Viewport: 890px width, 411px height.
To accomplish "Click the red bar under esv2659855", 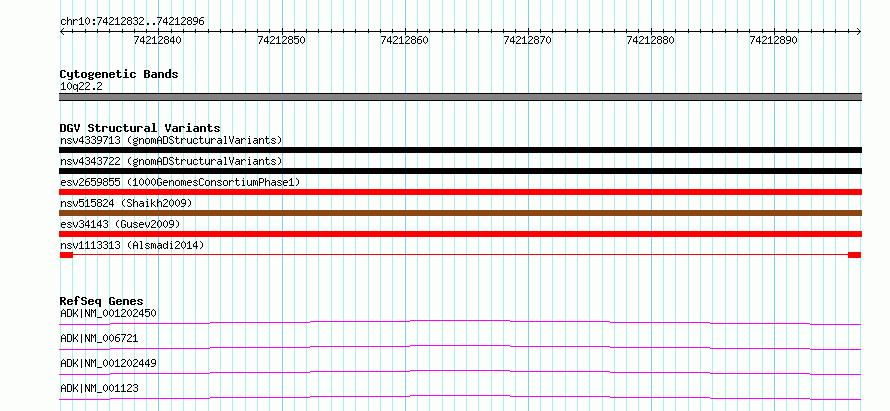I will 460,192.
